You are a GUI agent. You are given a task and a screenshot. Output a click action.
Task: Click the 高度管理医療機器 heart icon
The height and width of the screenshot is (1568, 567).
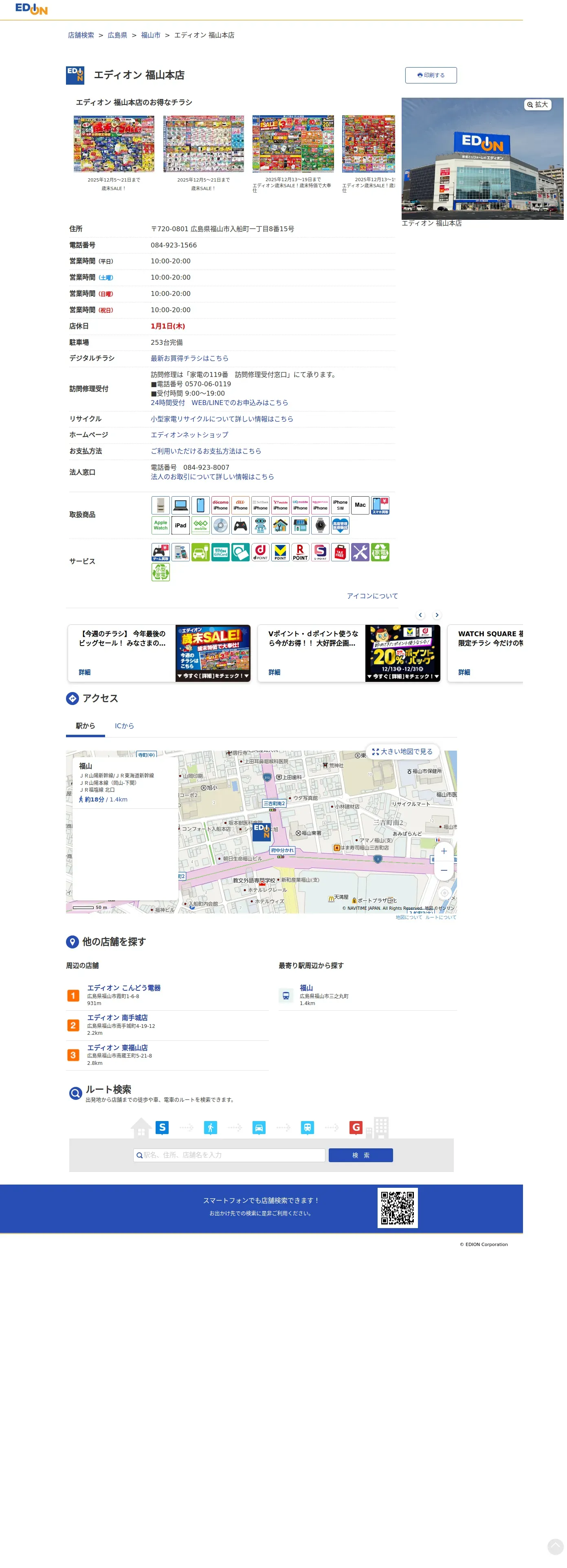[341, 525]
